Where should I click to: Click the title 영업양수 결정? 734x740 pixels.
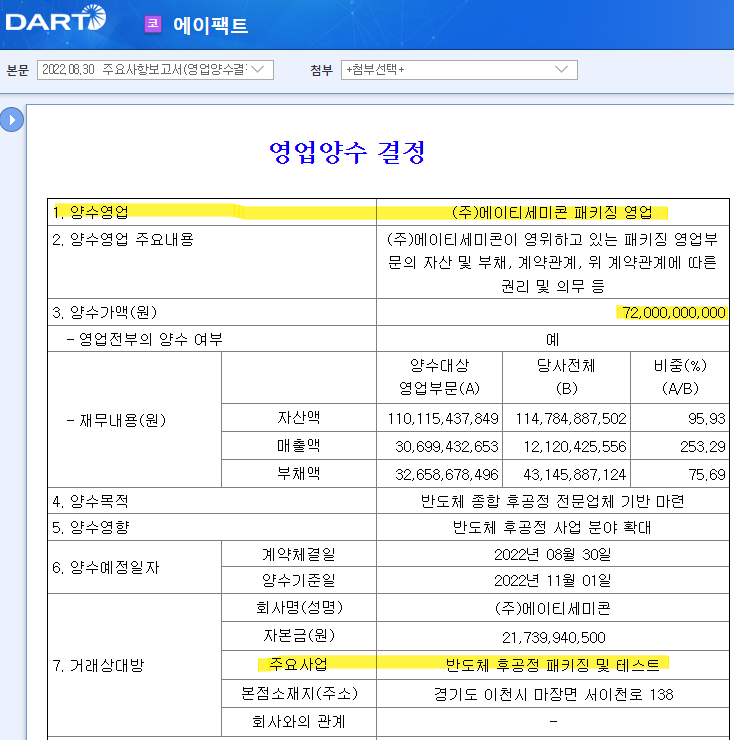click(347, 152)
